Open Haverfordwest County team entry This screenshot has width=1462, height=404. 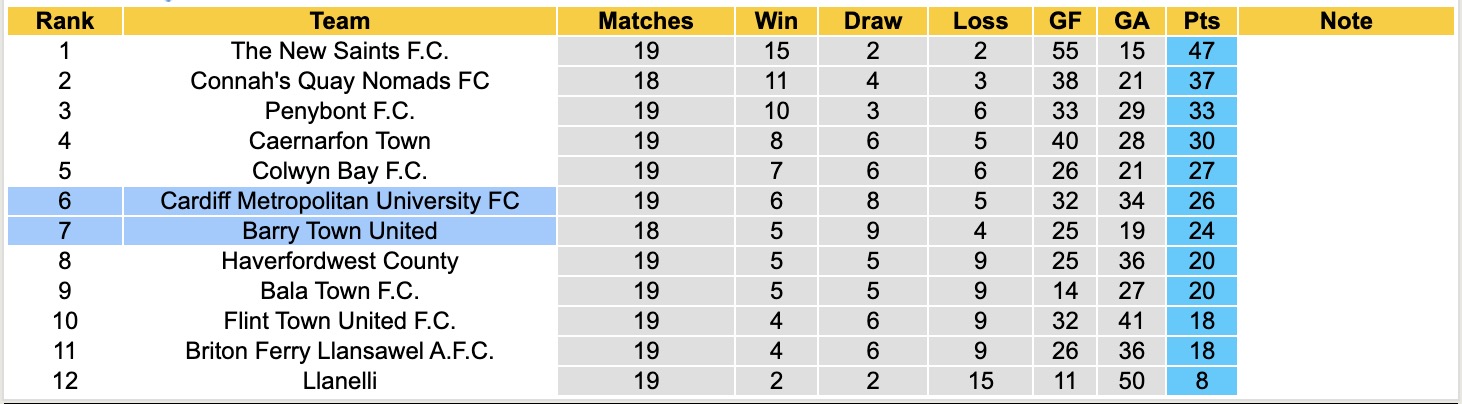pos(340,261)
